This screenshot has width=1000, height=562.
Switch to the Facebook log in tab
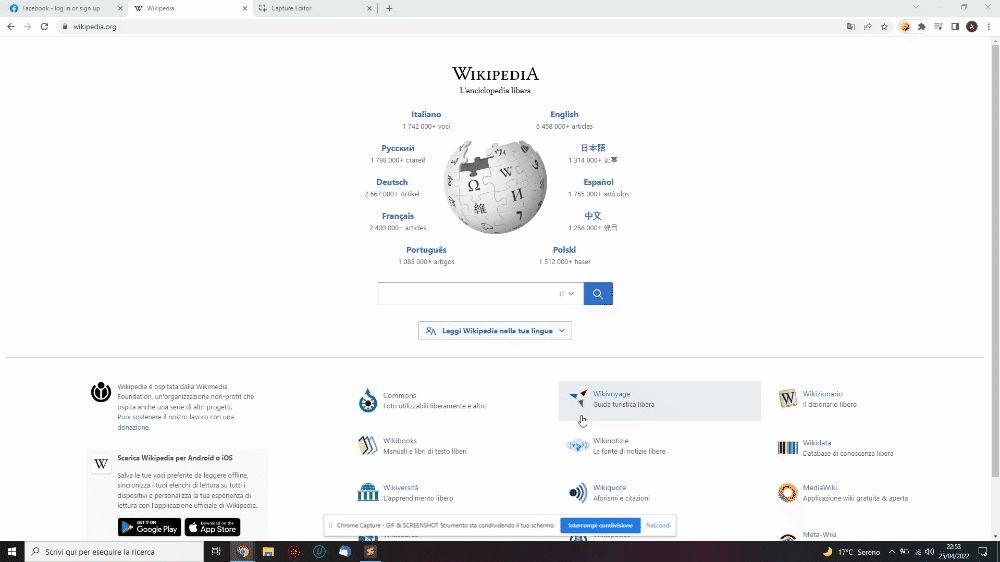[x=64, y=8]
